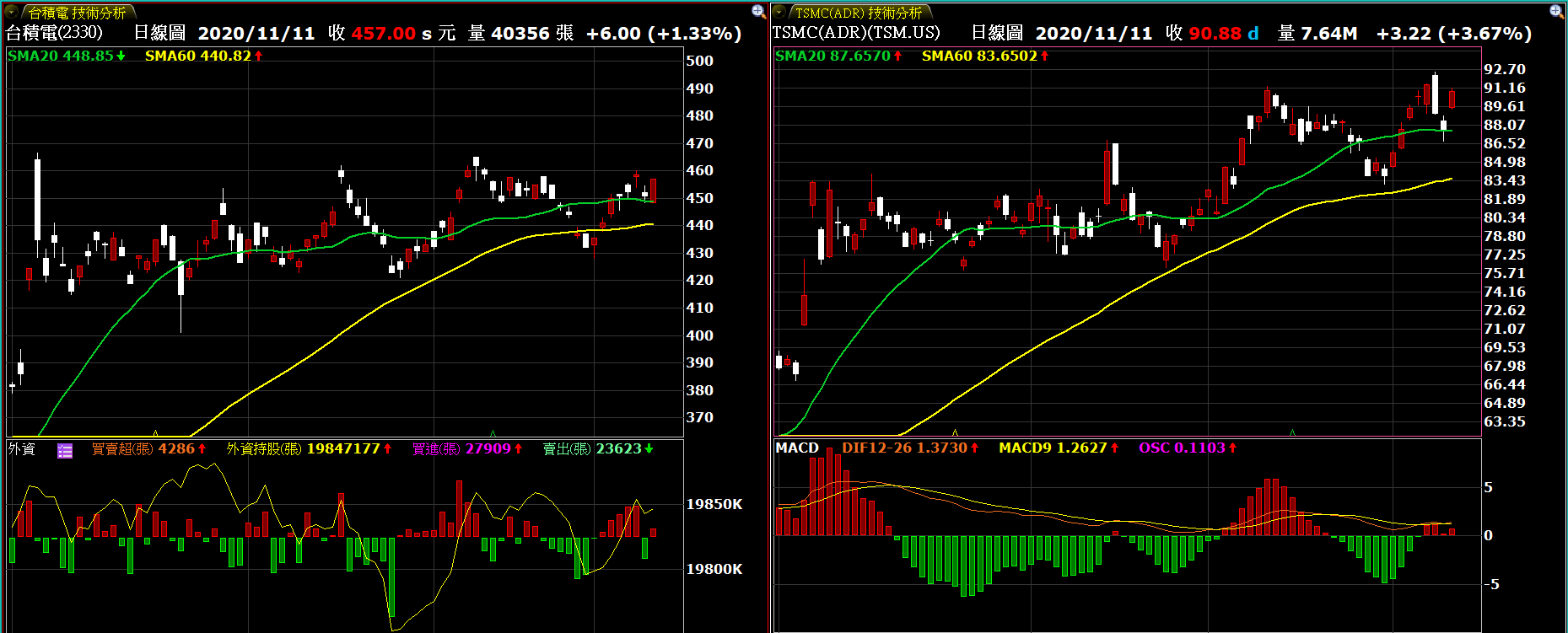Click the +3.22 (+3.67%) change value
Screen dimensions: 1568x633
click(x=1454, y=33)
